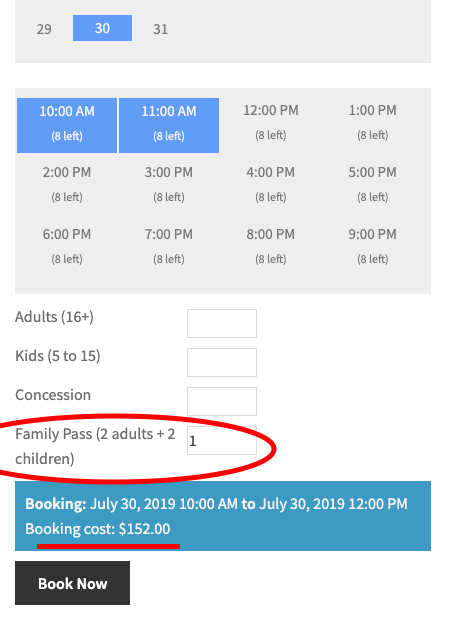
Task: Choose date 31 in the calendar
Action: click(160, 29)
